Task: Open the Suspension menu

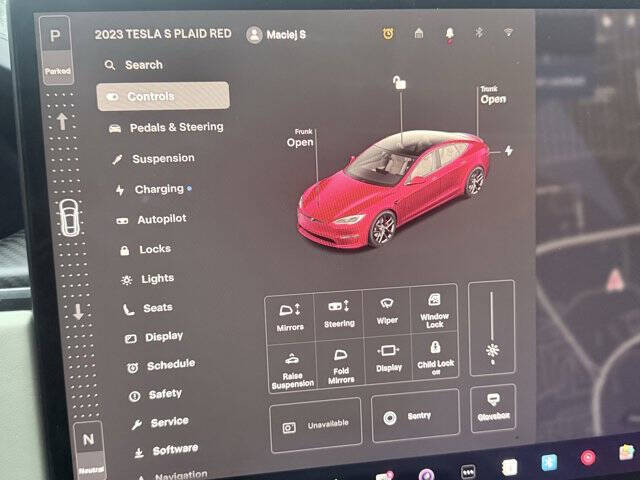Action: 153,158
